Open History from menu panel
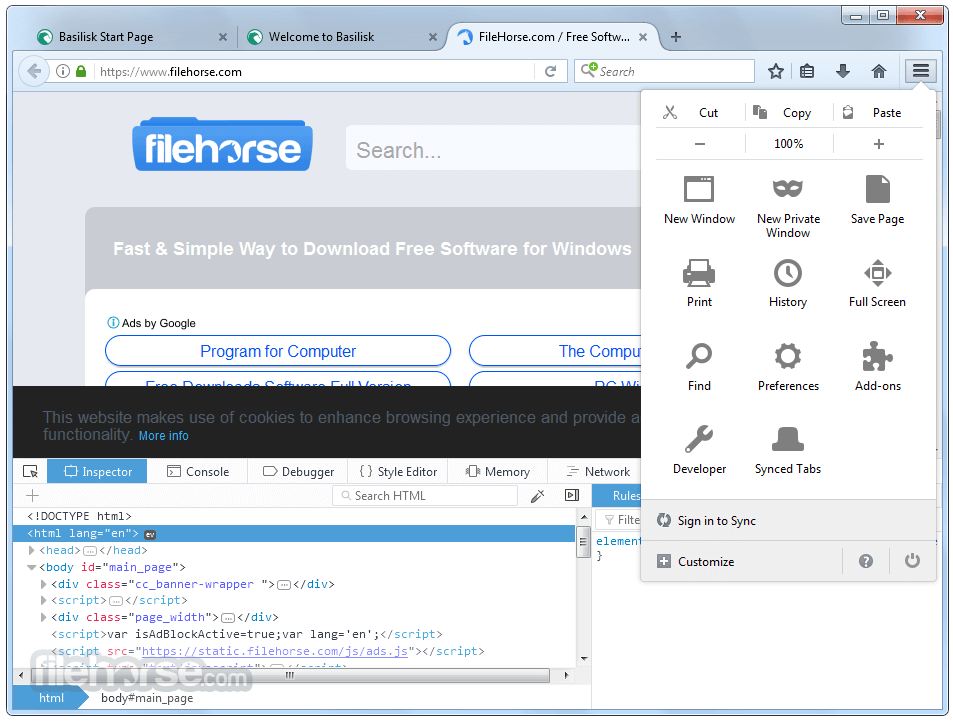Screen dimensions: 953x722 click(788, 283)
